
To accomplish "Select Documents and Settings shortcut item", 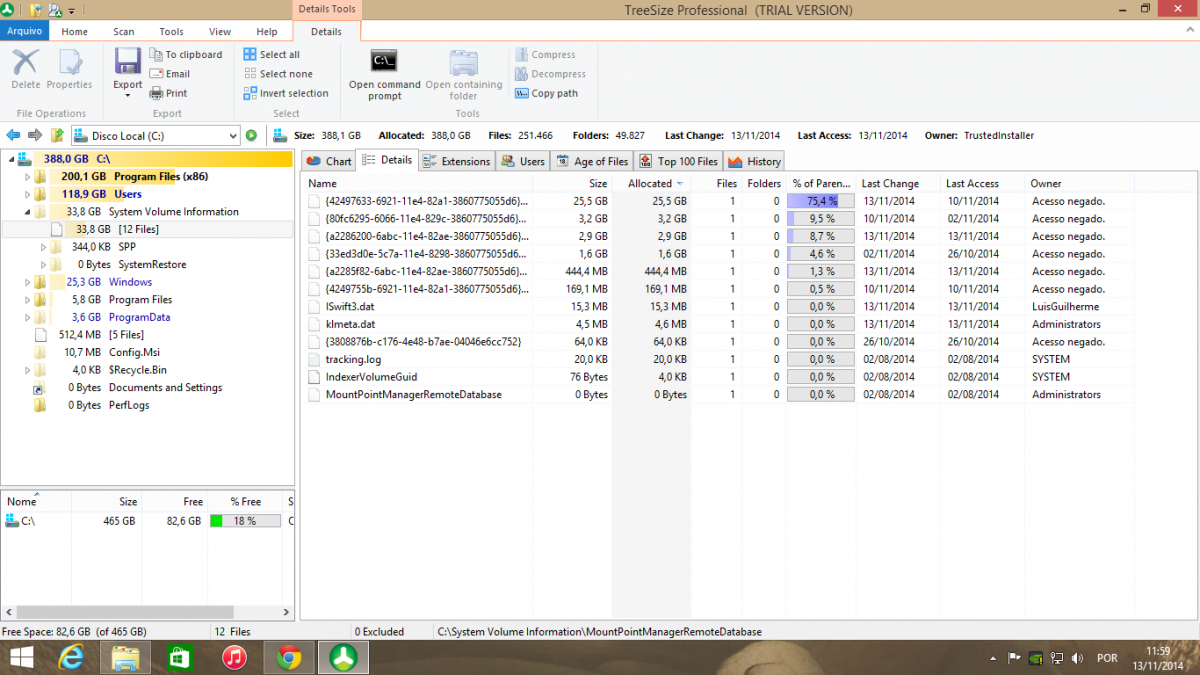I will pos(166,387).
